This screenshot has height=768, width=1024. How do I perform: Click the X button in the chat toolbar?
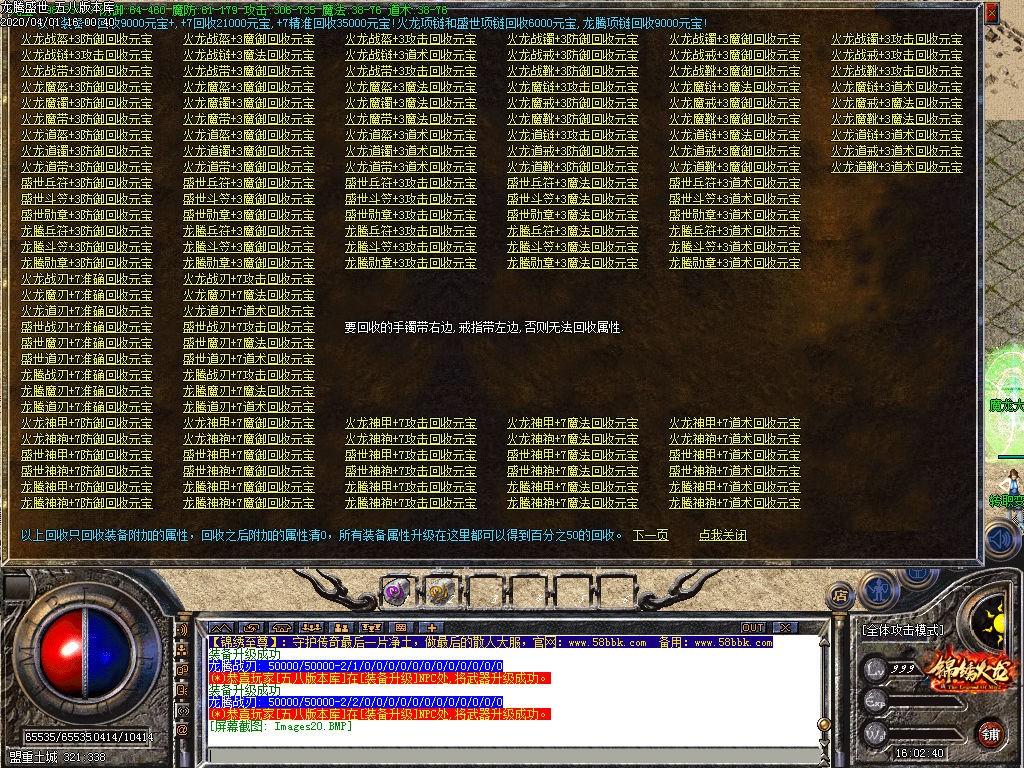786,628
